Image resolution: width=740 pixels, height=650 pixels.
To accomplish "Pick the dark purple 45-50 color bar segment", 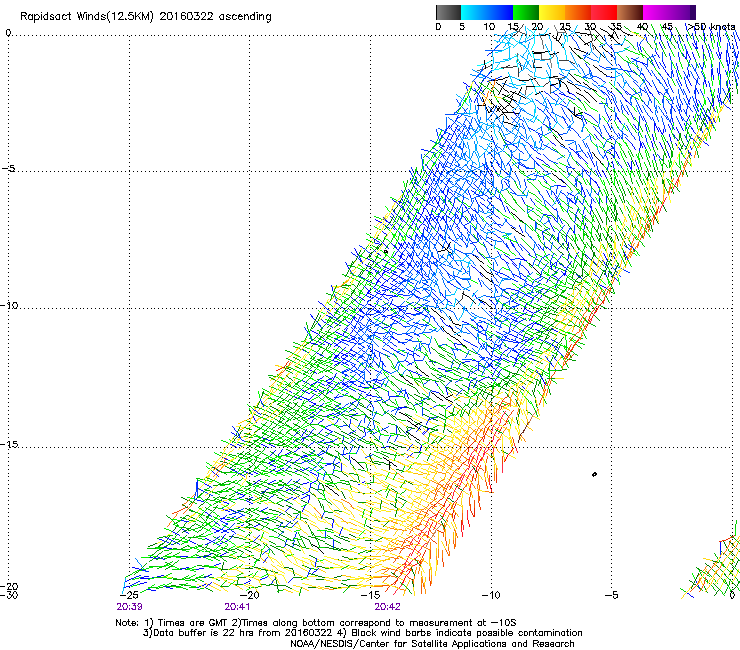I will (x=682, y=12).
